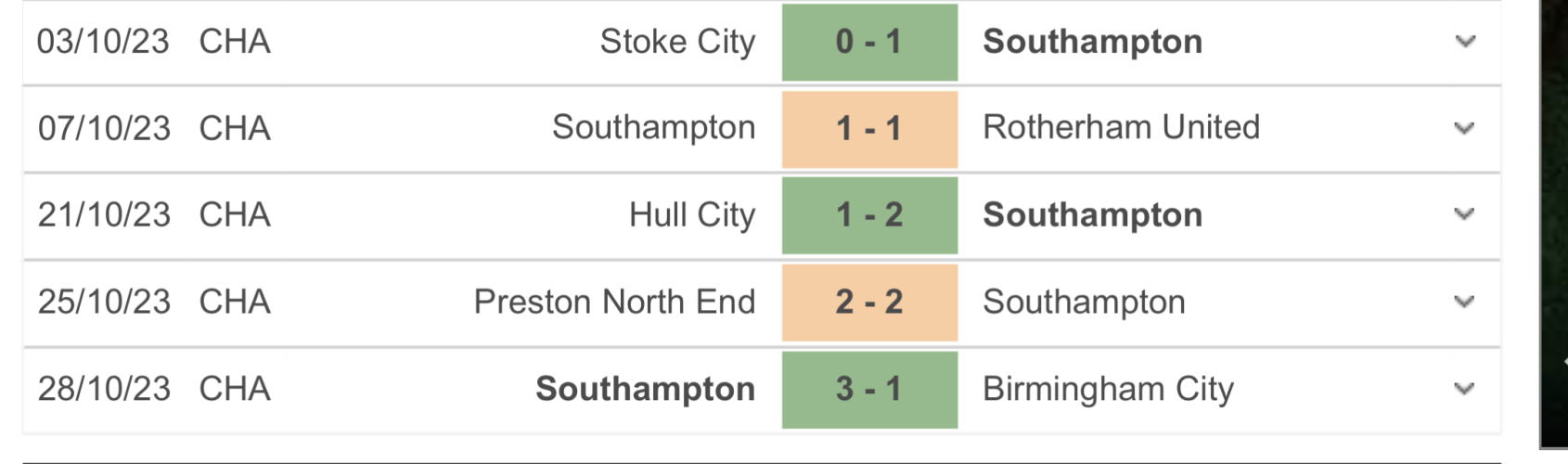Open the 1 - 2 score result

click(x=869, y=215)
